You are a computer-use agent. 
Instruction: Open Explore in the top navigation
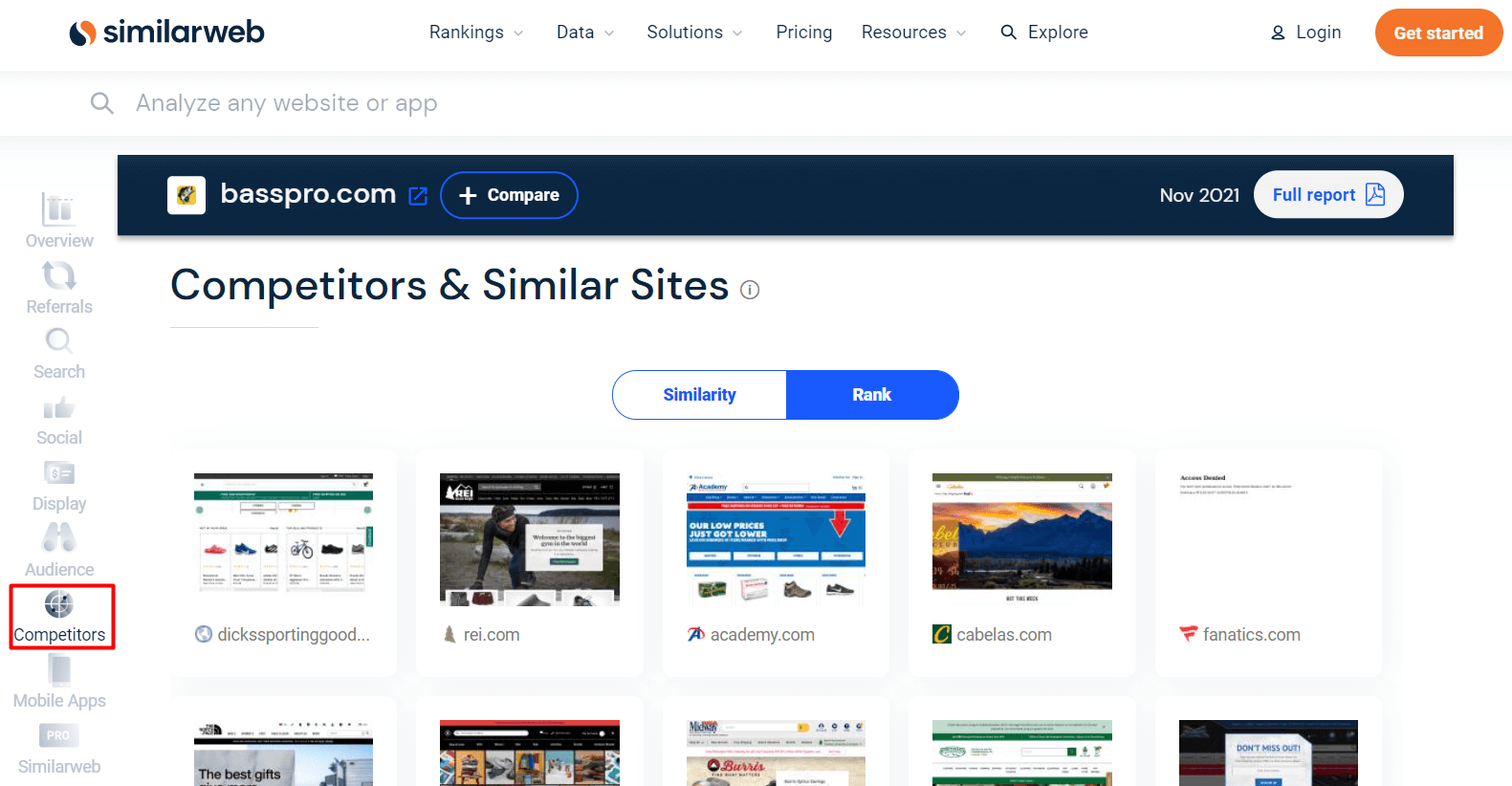pyautogui.click(x=1044, y=33)
